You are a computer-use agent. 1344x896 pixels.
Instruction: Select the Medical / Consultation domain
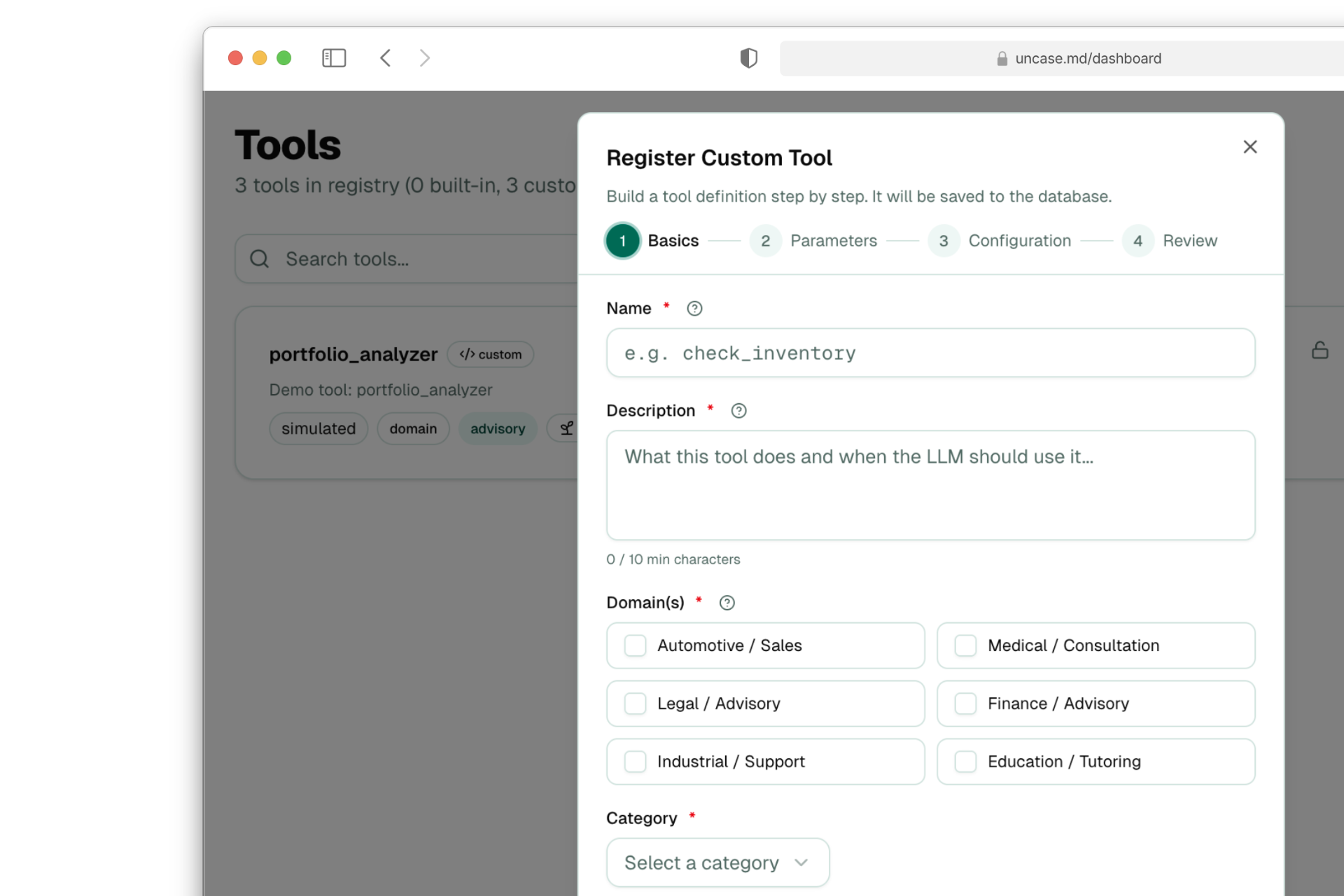coord(965,645)
